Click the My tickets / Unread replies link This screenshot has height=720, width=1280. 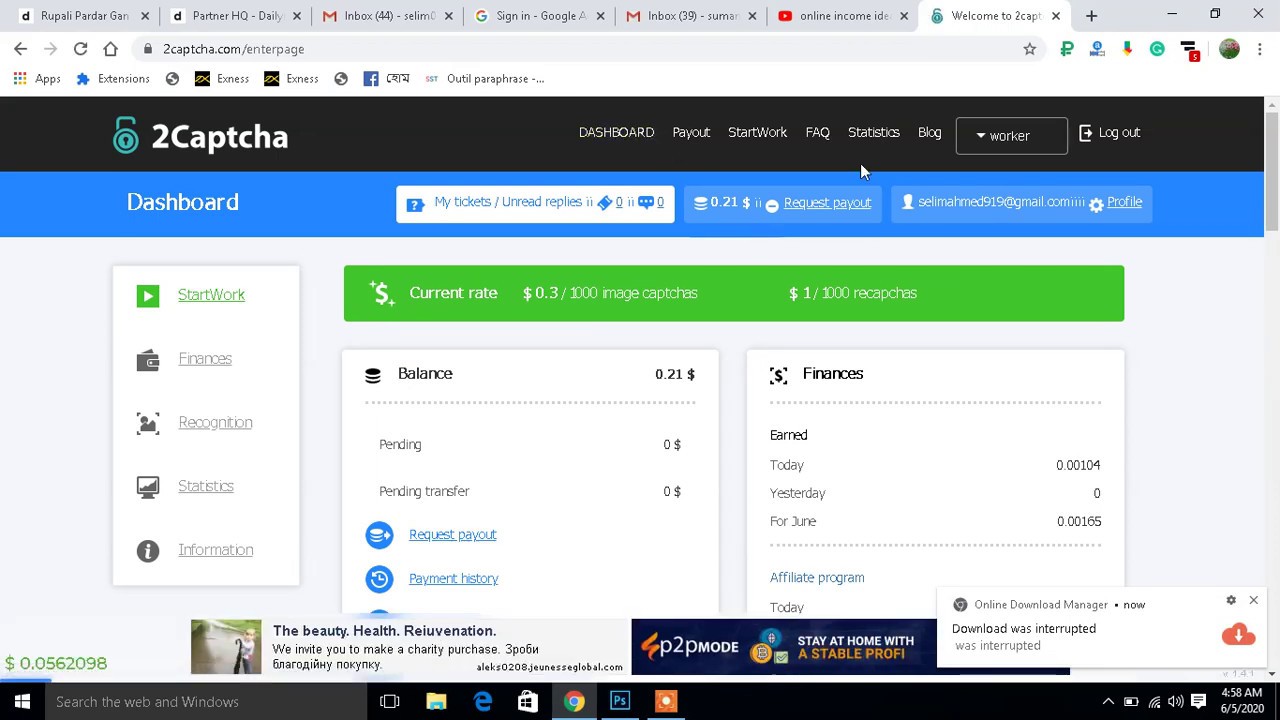508,202
